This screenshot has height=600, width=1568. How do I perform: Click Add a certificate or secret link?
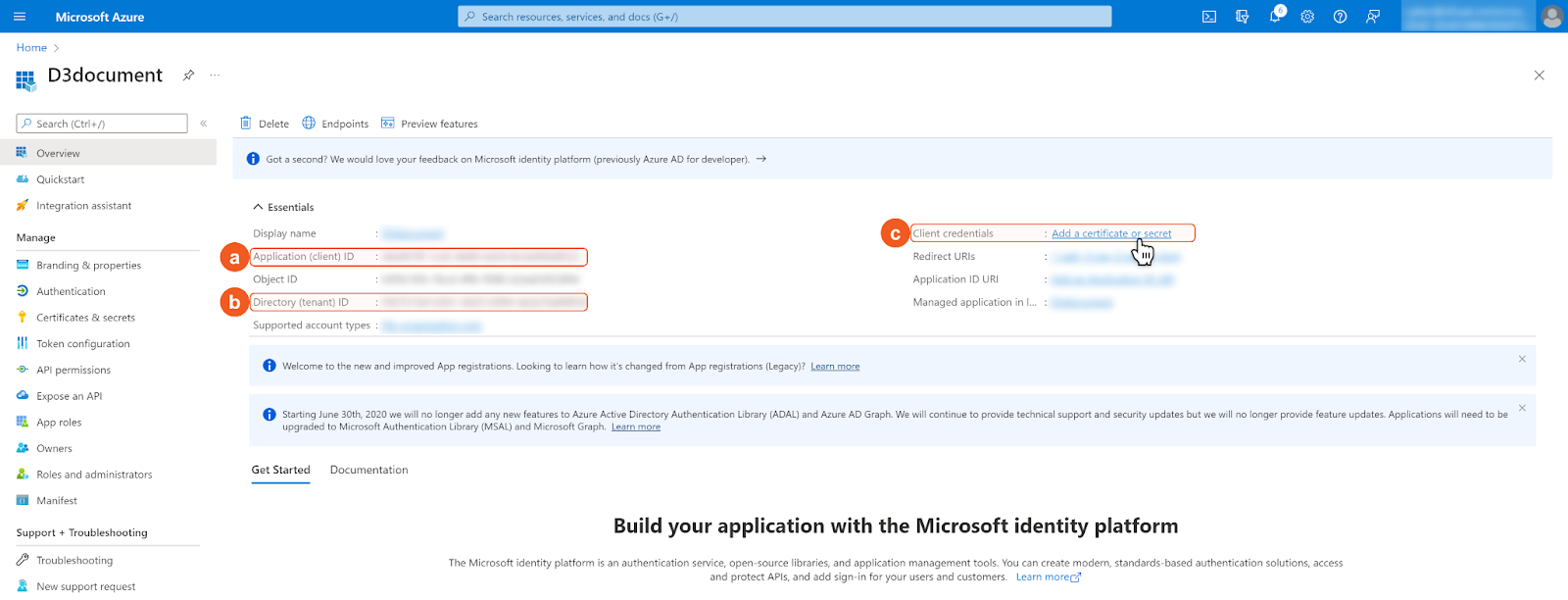1110,233
